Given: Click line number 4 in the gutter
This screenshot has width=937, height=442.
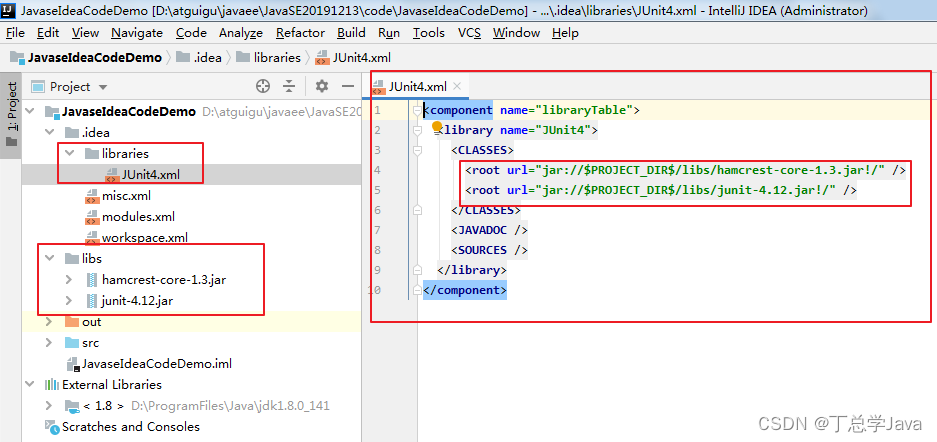Looking at the screenshot, I should (378, 170).
